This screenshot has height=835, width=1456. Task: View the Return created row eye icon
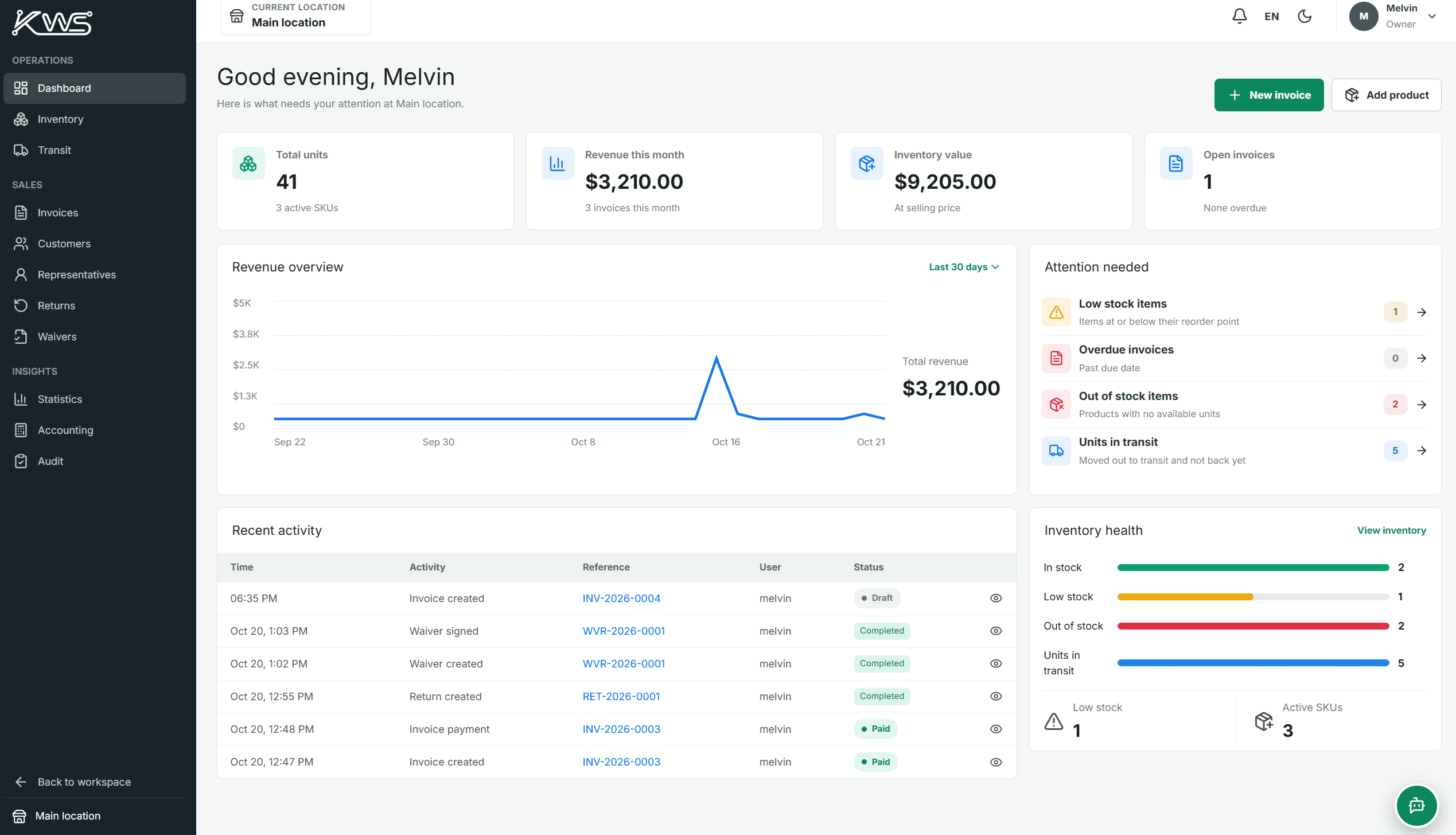pyautogui.click(x=996, y=696)
